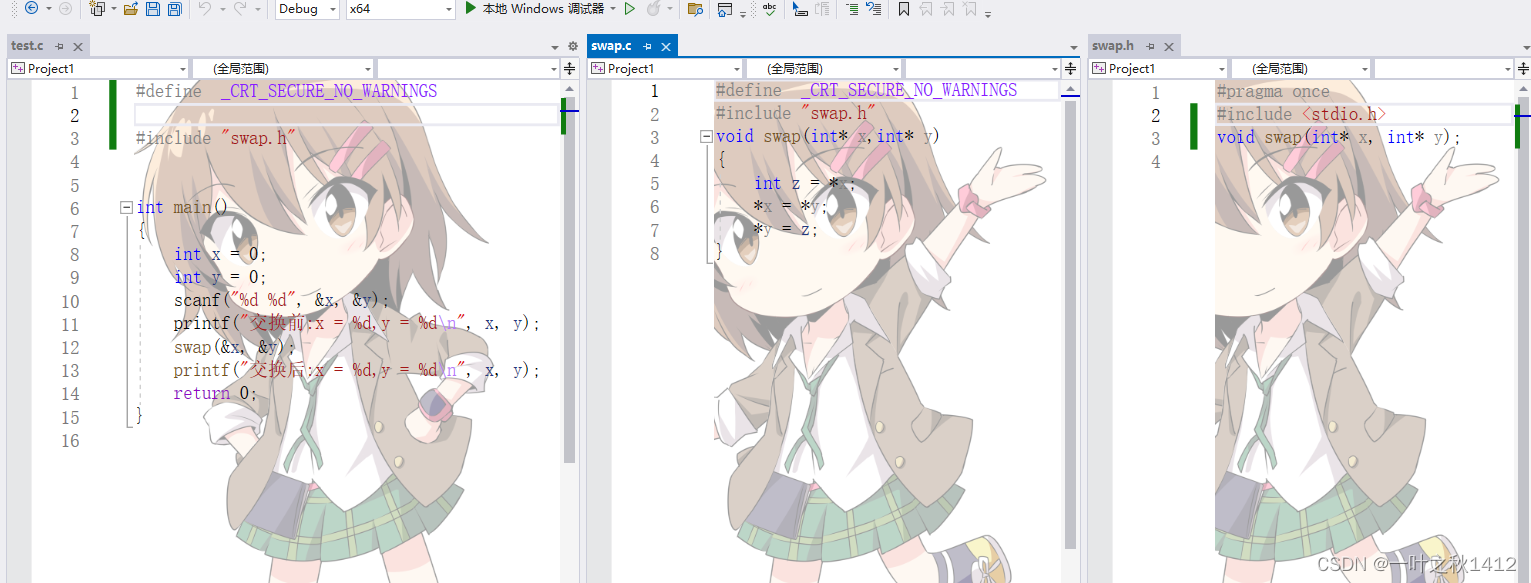Open member dropdown in swap.h pane

point(1443,68)
